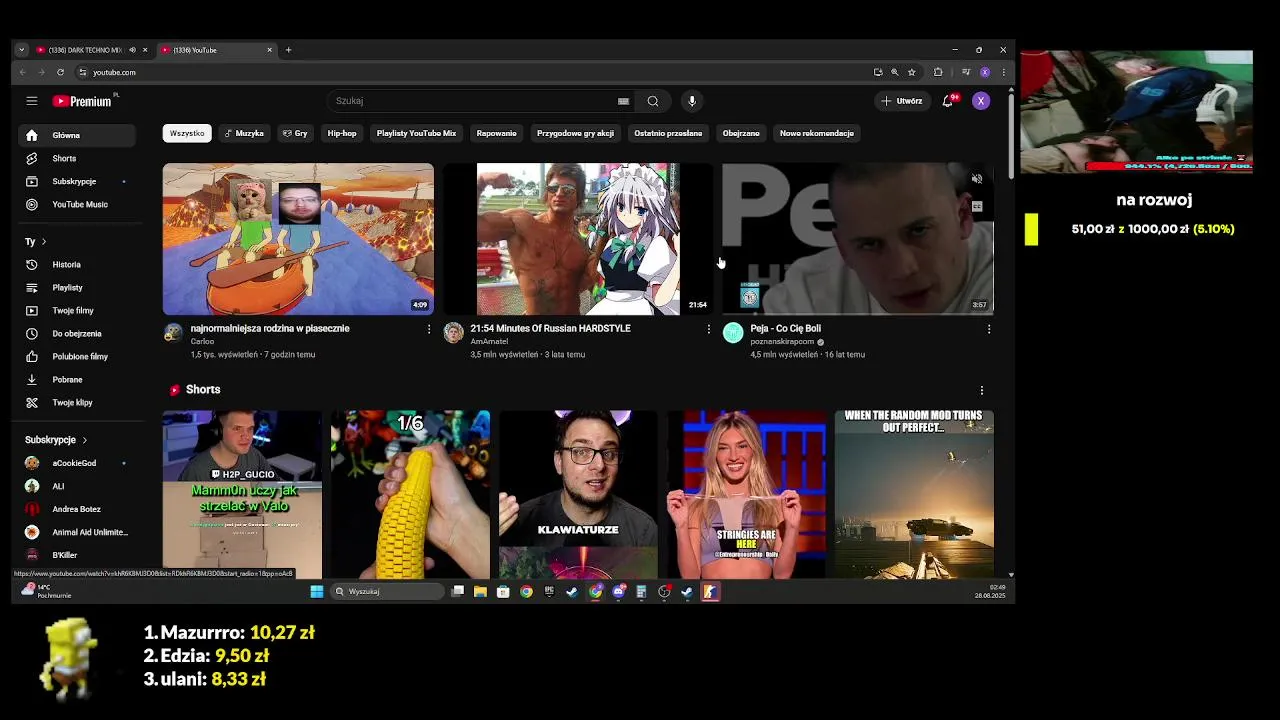Mute the DARK TECHNO MIX tab audio

132,50
